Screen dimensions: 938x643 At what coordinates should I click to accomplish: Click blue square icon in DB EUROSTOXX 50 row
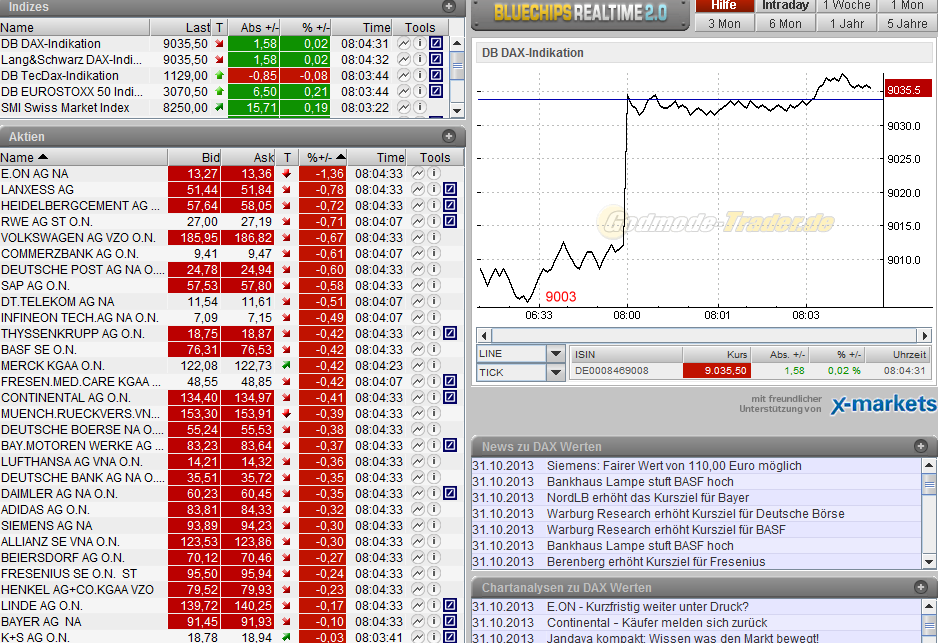pyautogui.click(x=436, y=92)
